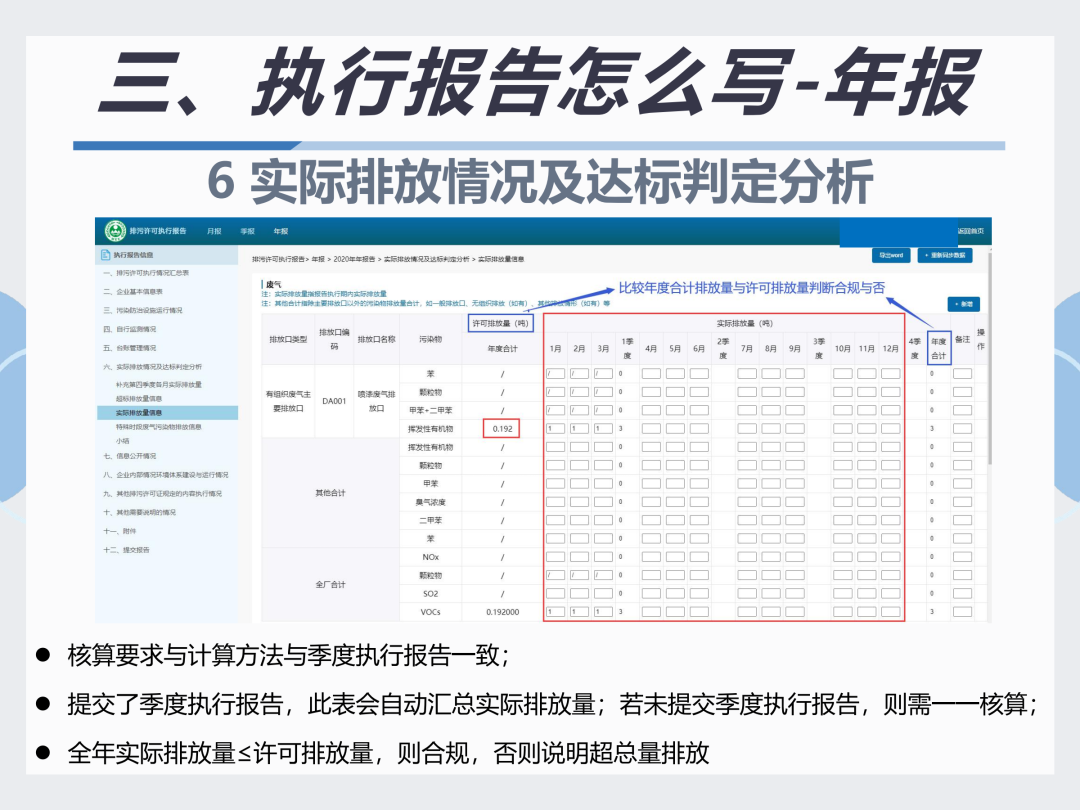Open the 月报 tab in top navigation
The image size is (1080, 810).
(x=214, y=231)
